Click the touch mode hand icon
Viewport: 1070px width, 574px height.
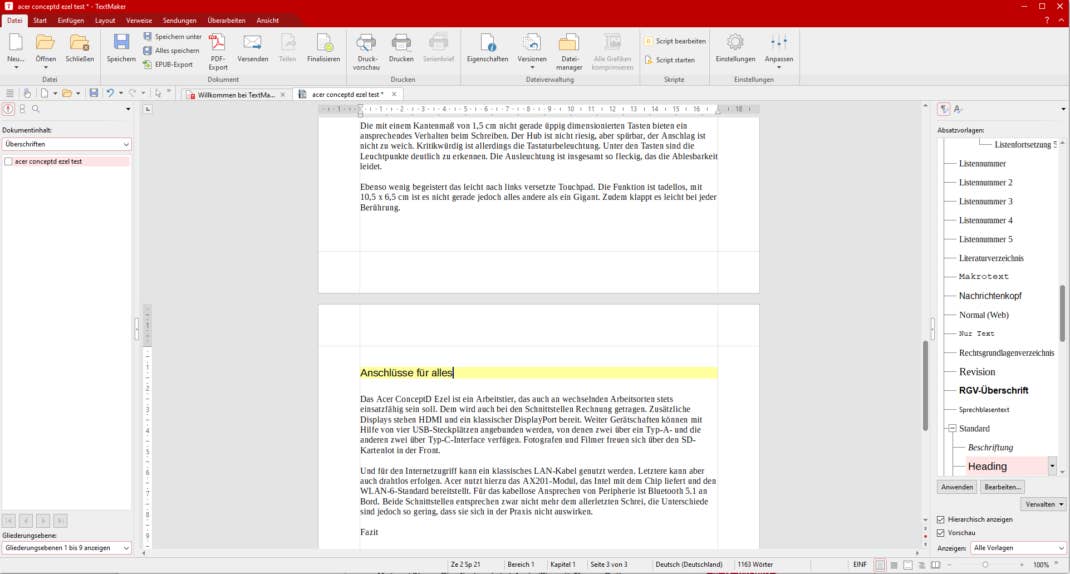27,94
